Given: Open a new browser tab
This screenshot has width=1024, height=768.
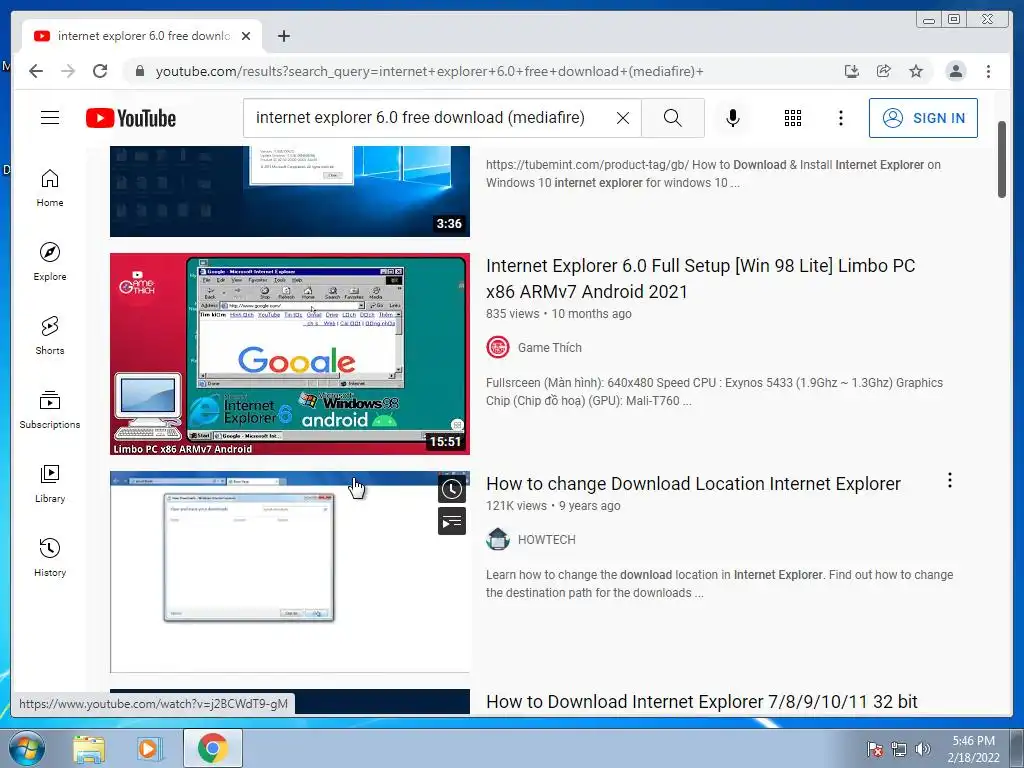Looking at the screenshot, I should 283,36.
